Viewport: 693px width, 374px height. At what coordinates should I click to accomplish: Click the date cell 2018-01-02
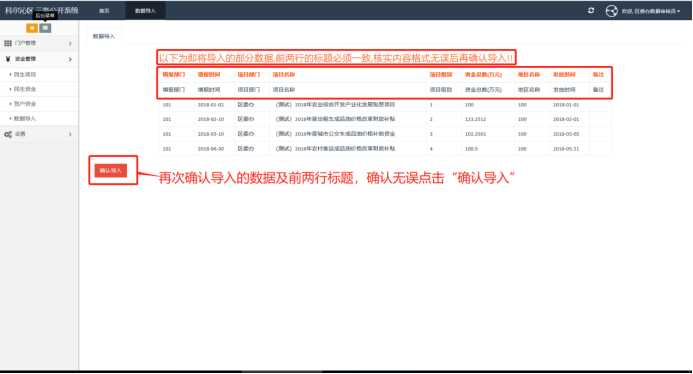[x=211, y=105]
